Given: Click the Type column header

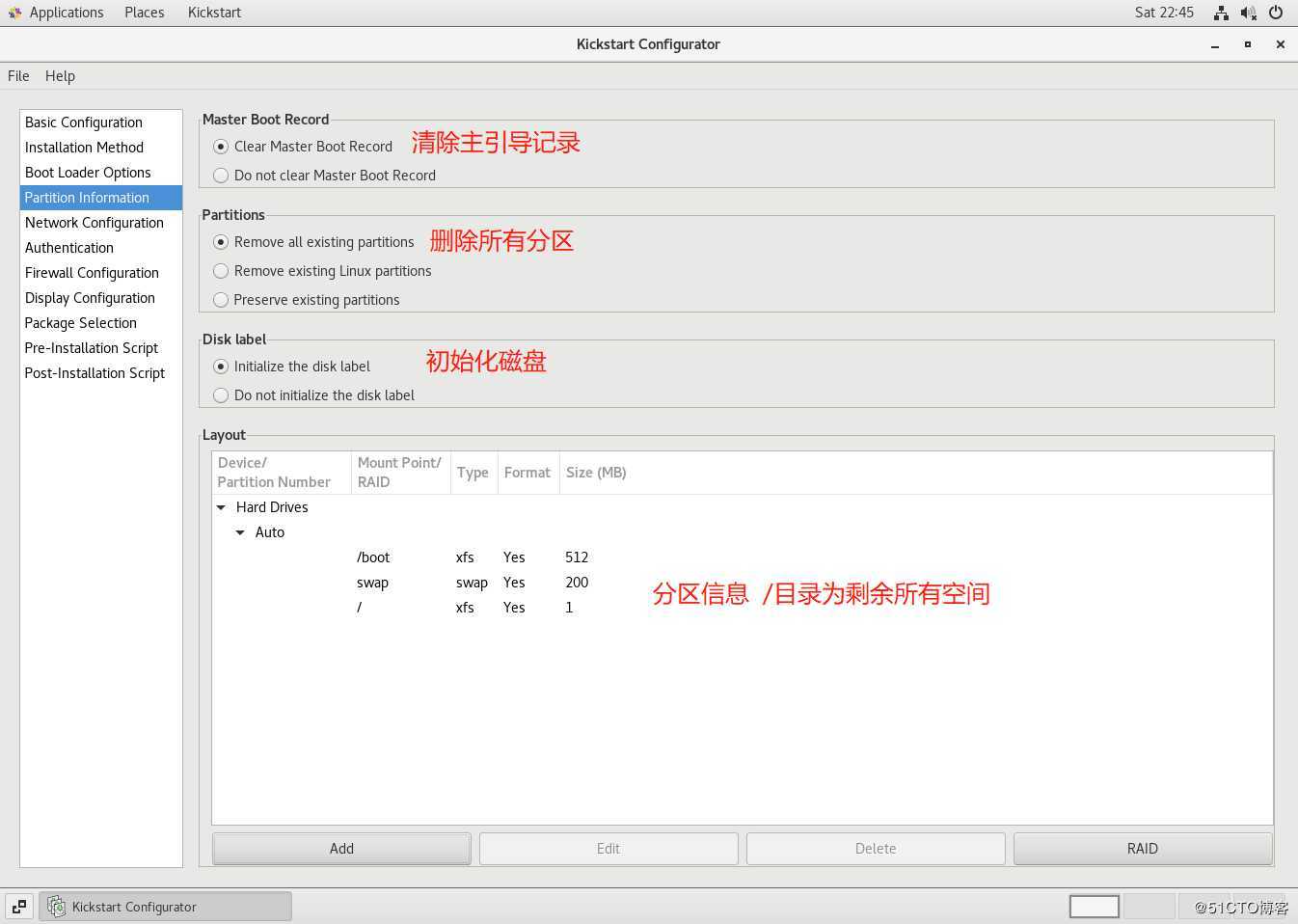Looking at the screenshot, I should [x=474, y=473].
